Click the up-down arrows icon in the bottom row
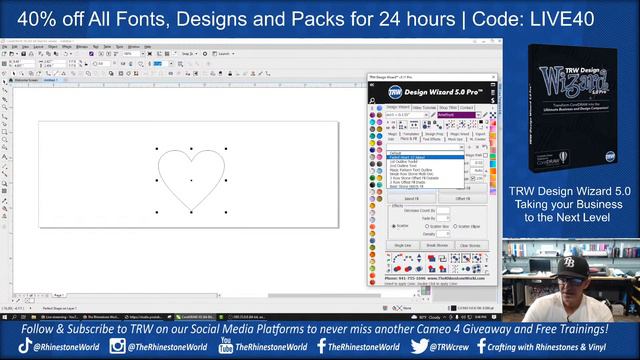 [419, 258]
